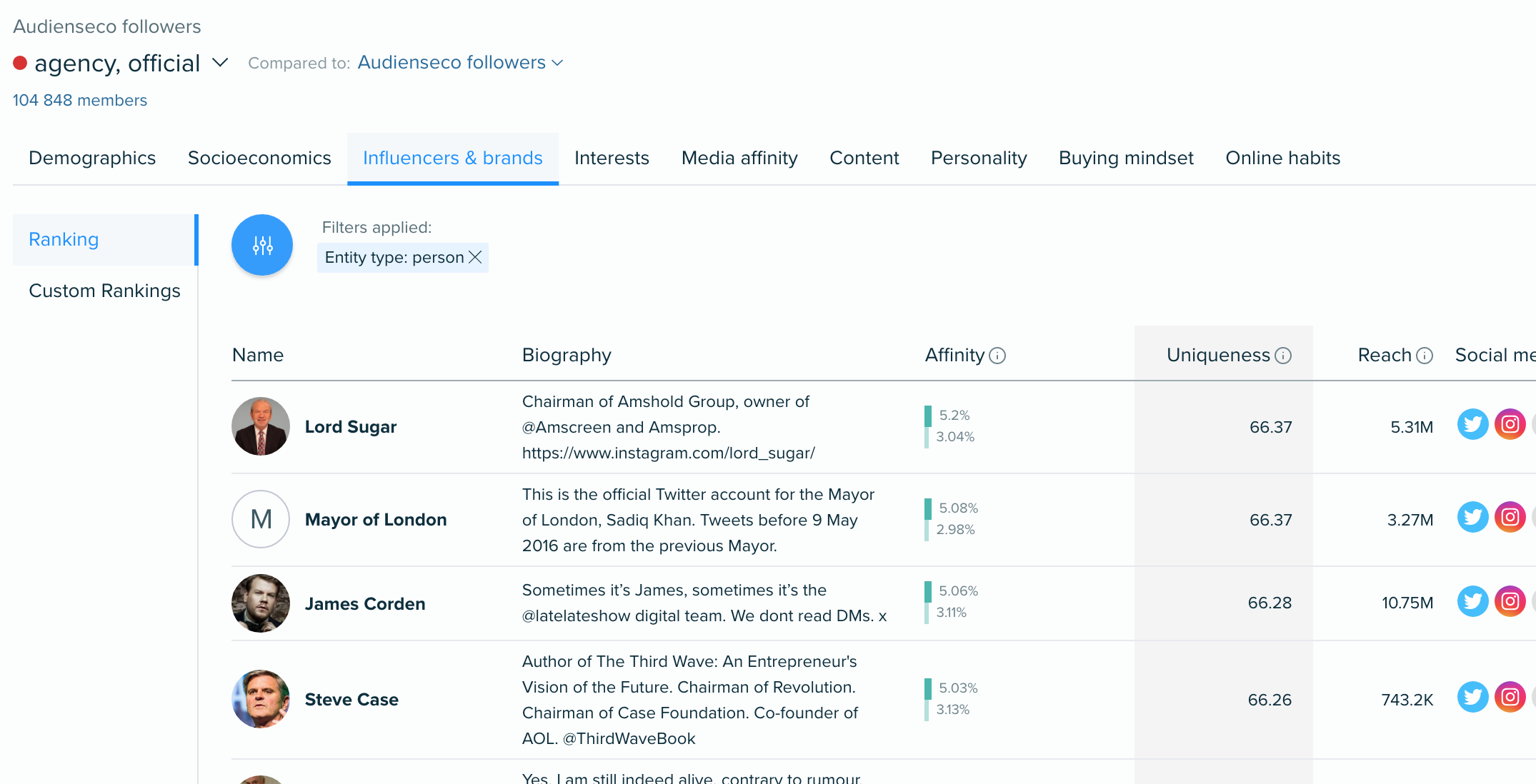Select Ranking in the sidebar
The image size is (1536, 784).
click(105, 240)
